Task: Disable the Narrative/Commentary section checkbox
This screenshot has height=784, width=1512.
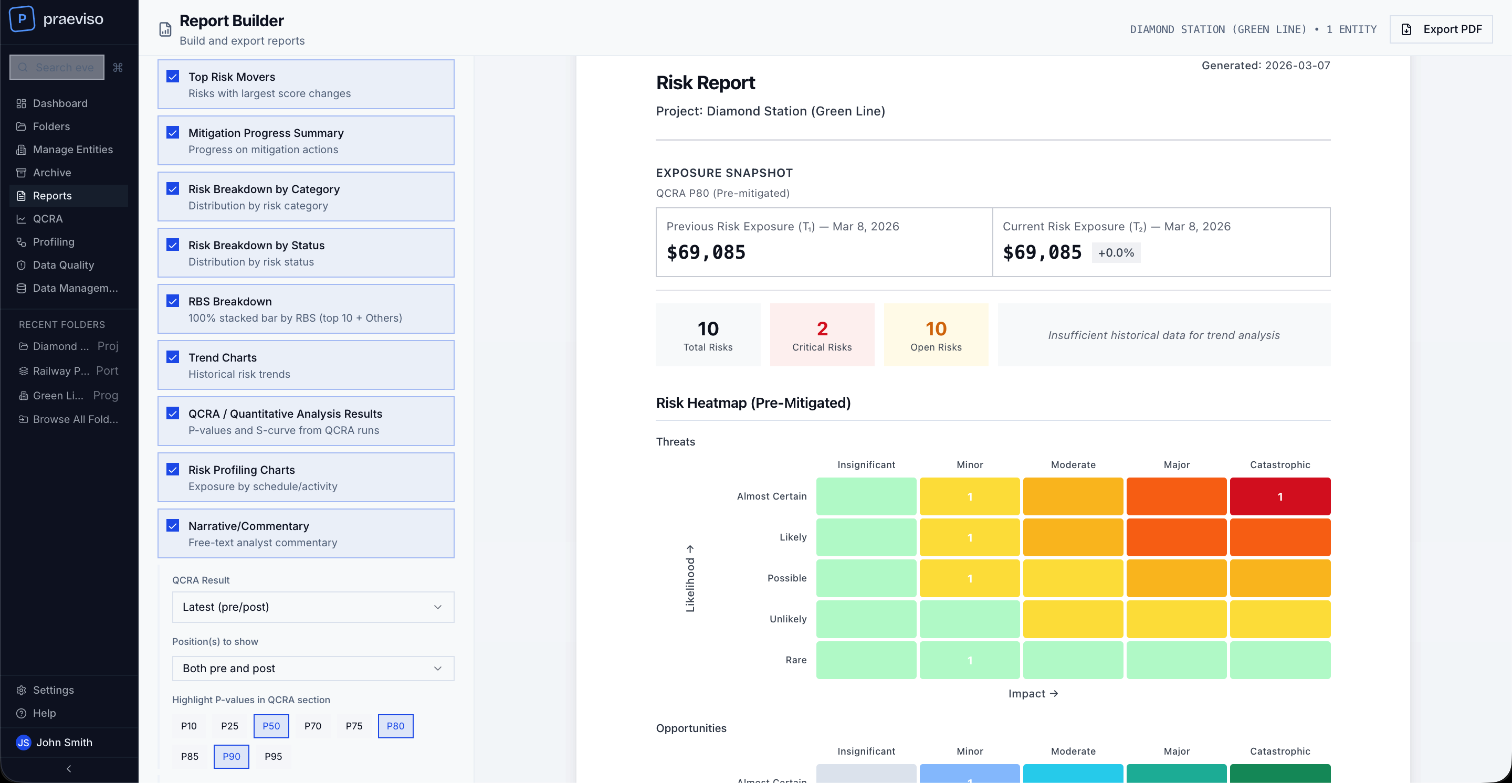Action: [x=173, y=525]
